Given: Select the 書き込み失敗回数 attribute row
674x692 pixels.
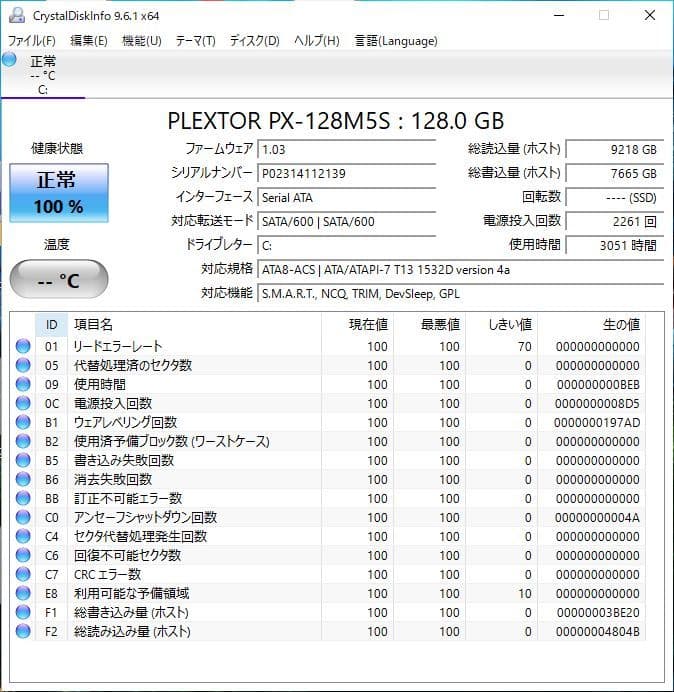Looking at the screenshot, I should point(328,460).
